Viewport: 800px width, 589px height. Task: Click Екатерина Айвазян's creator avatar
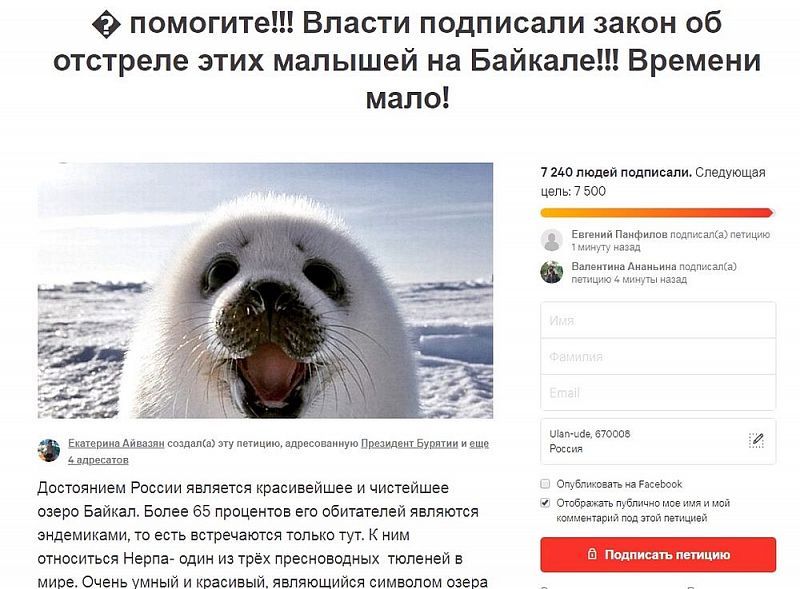pos(49,450)
